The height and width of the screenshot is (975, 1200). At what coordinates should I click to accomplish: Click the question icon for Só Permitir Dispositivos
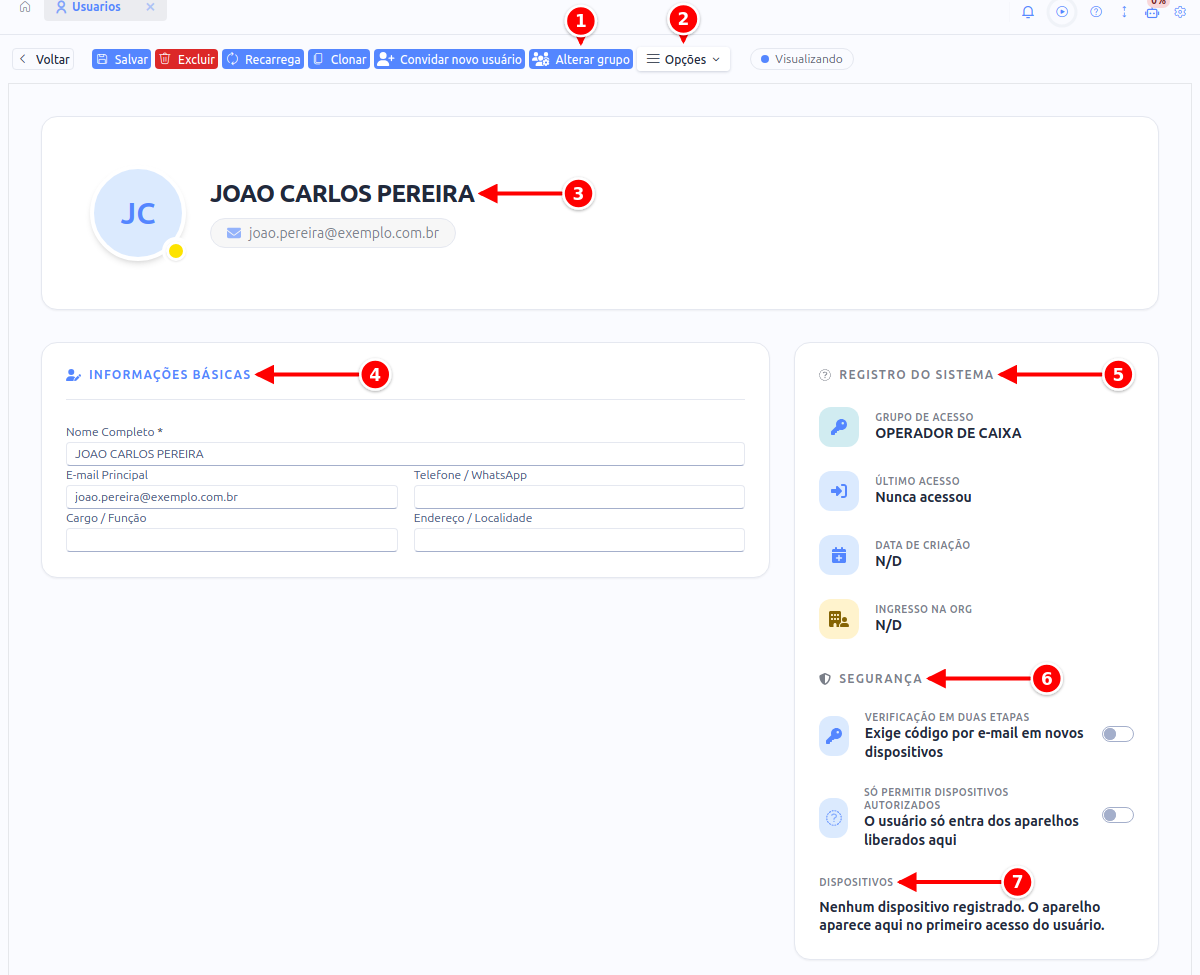(833, 818)
